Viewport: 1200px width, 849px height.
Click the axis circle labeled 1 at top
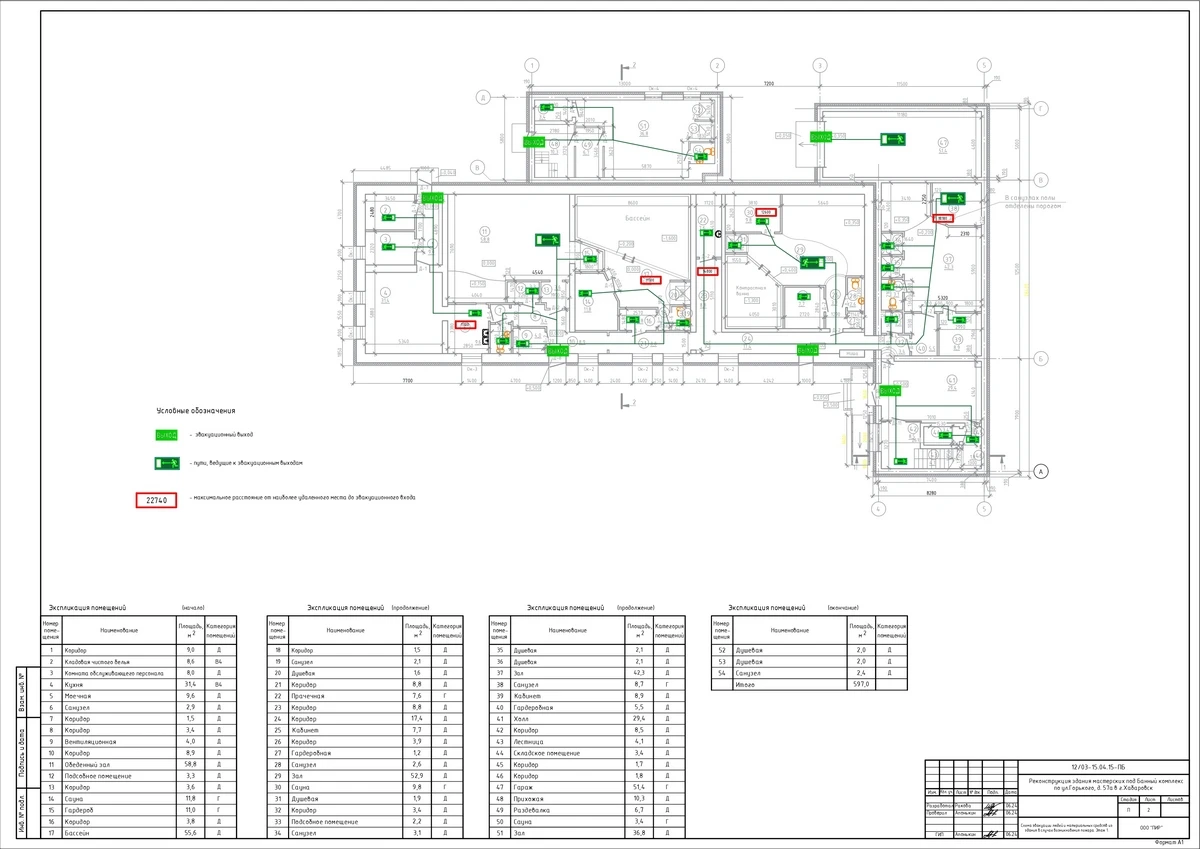tap(533, 66)
